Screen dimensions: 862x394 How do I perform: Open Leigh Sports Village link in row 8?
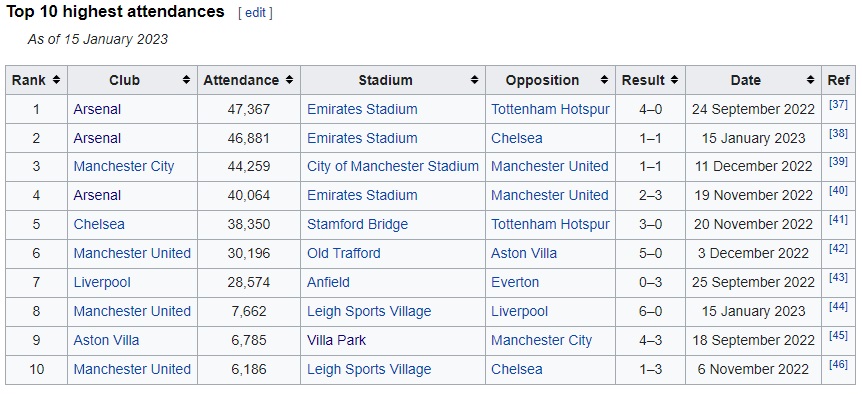pos(369,311)
